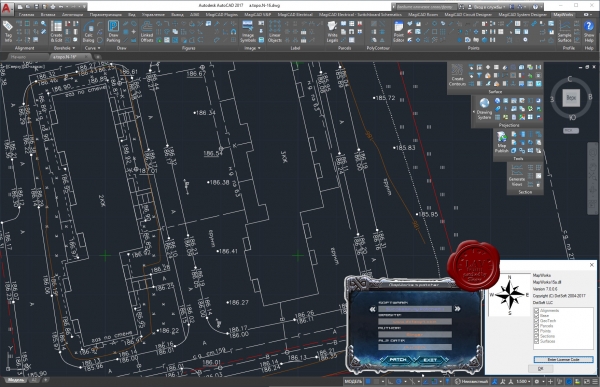Toggle the Points module checkbox
600x387 pixels.
(536, 331)
